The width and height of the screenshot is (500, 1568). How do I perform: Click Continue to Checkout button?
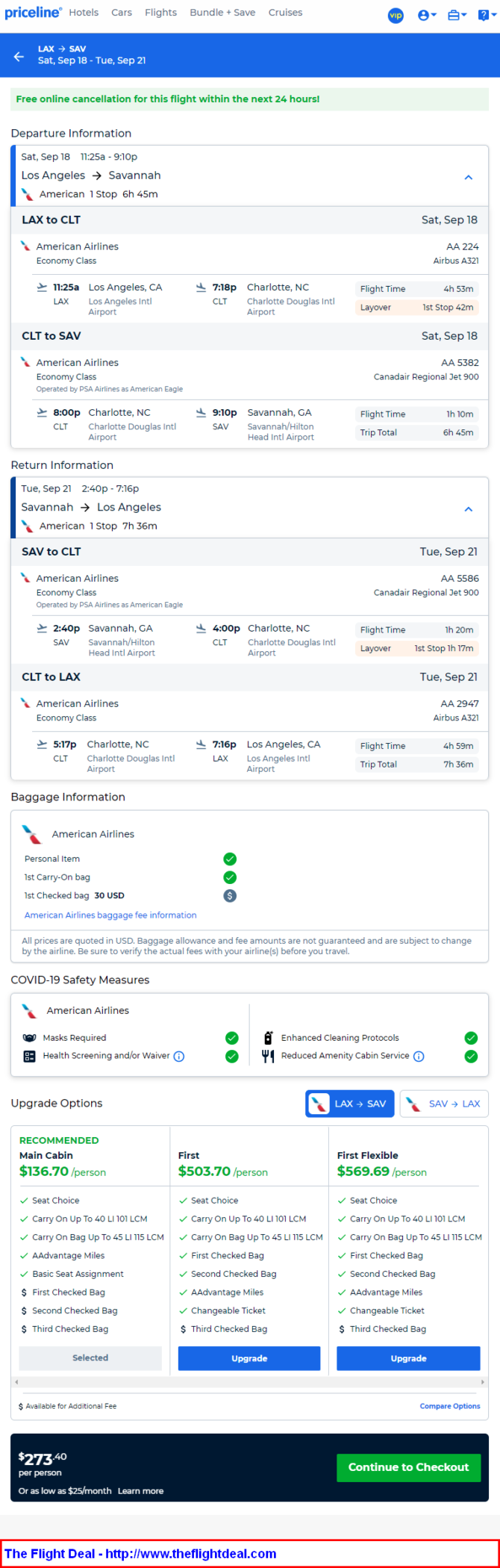pyautogui.click(x=408, y=1467)
